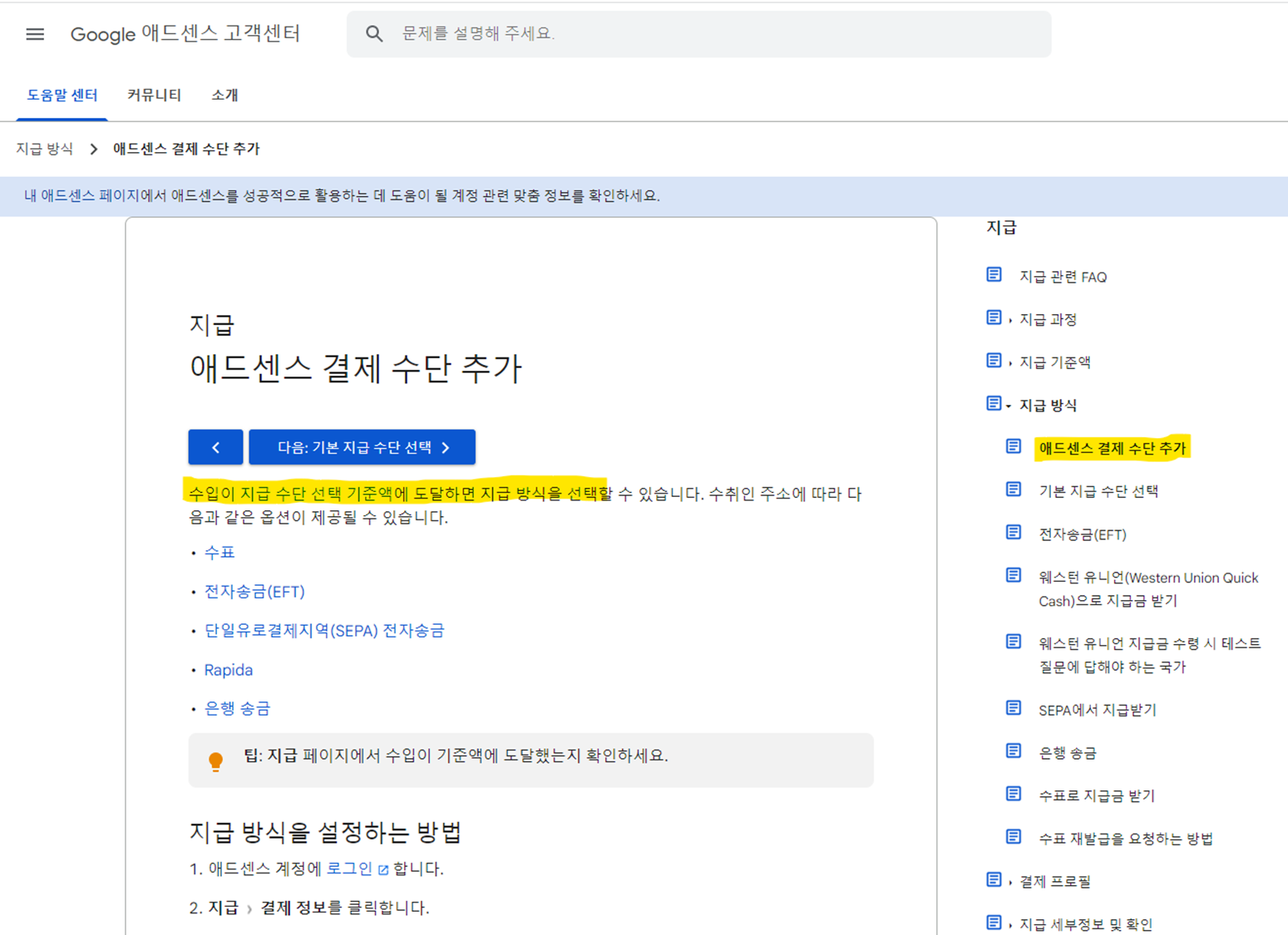Open the Rapida link
This screenshot has width=1288, height=935.
229,670
